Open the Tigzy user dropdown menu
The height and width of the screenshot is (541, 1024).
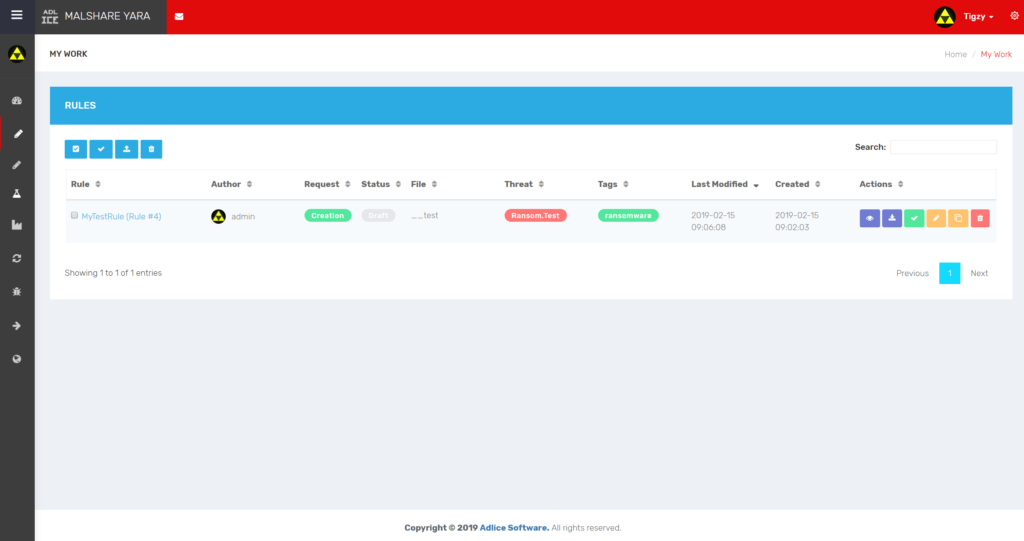click(x=977, y=17)
